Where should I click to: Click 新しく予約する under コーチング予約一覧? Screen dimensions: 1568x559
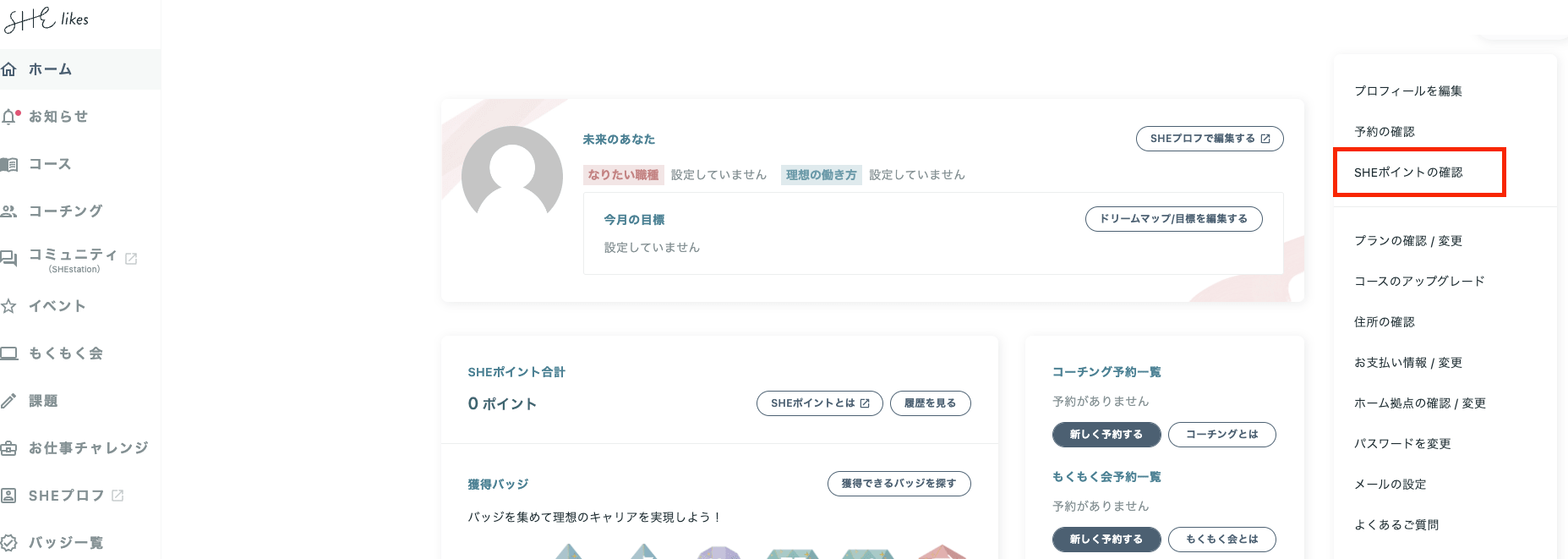[1106, 435]
